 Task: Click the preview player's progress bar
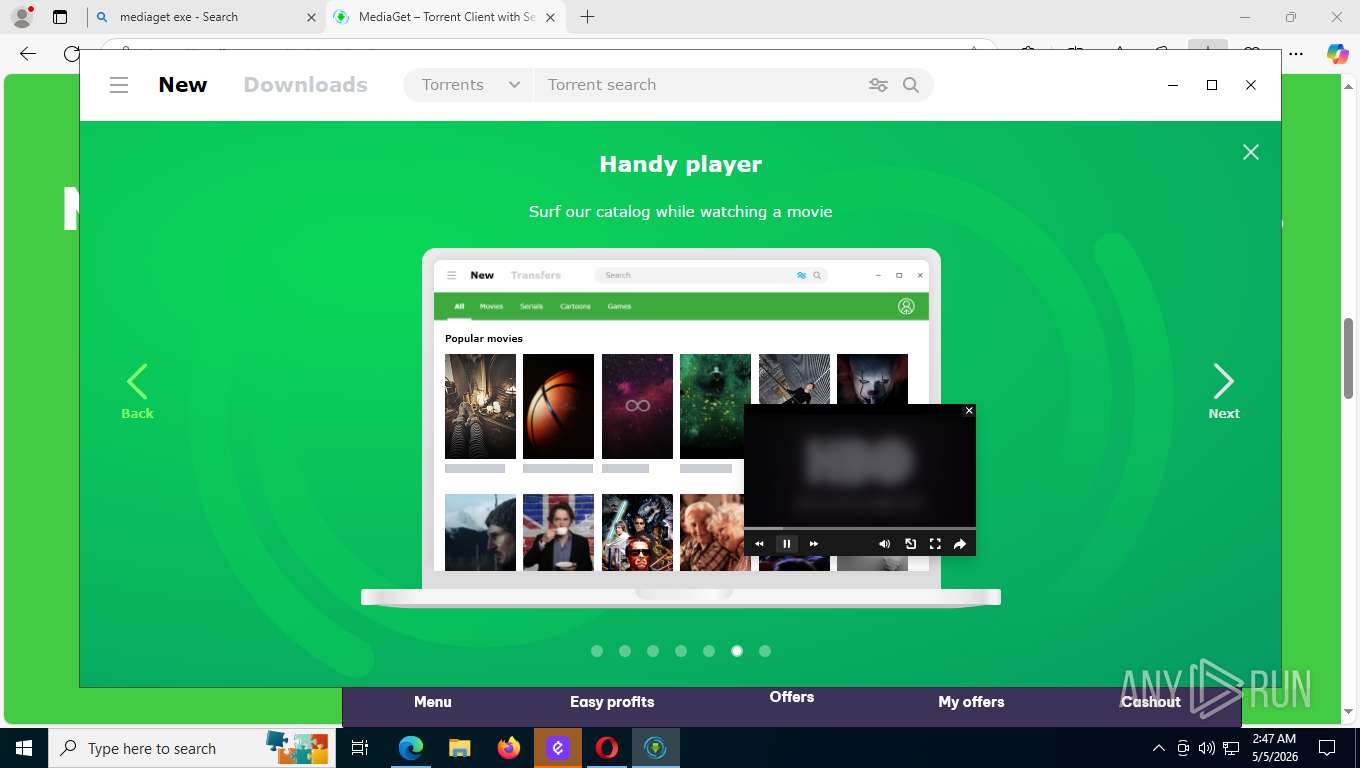(x=860, y=528)
